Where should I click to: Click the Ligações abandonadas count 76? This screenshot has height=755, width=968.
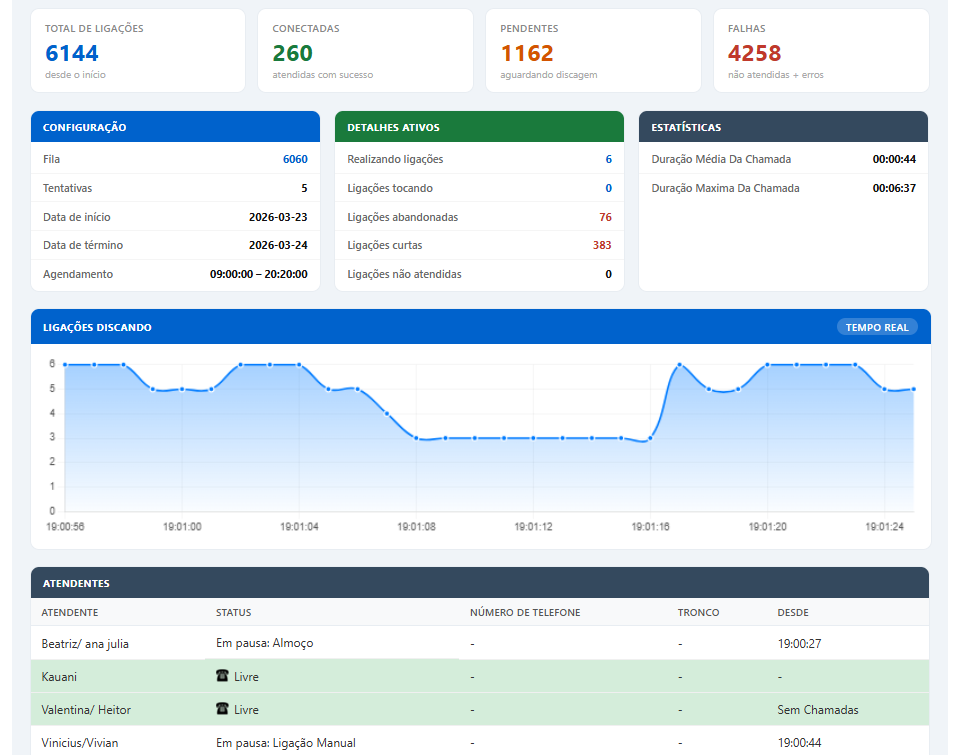coord(605,217)
